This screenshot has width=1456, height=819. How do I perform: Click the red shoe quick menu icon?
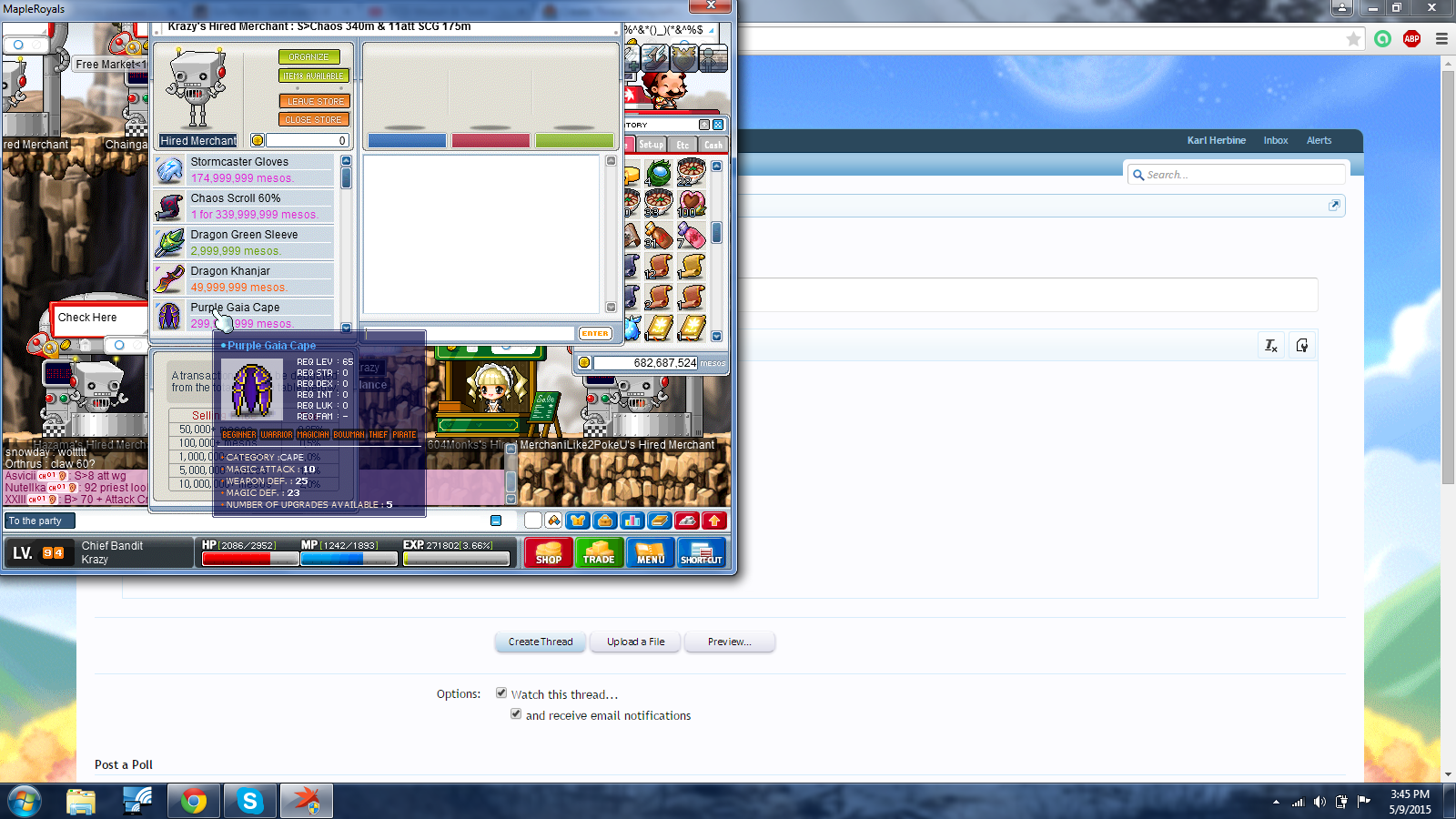[x=687, y=521]
